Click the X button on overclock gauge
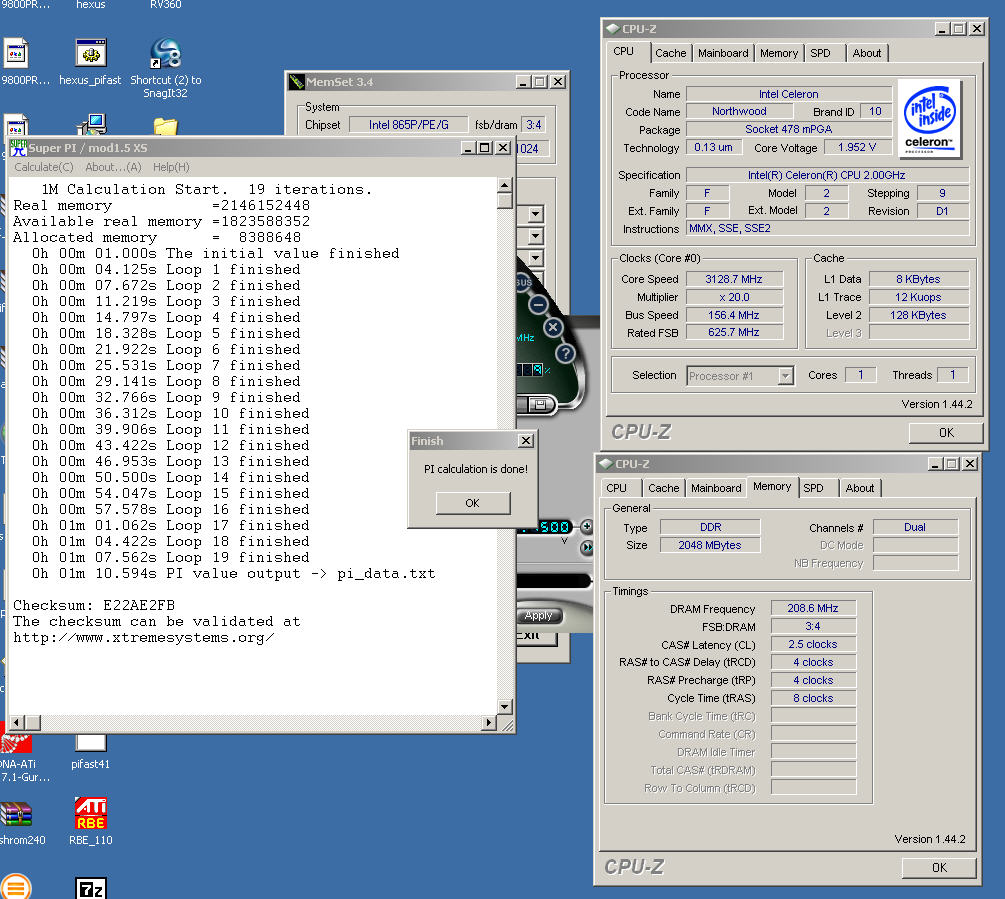This screenshot has height=899, width=1005. click(552, 327)
